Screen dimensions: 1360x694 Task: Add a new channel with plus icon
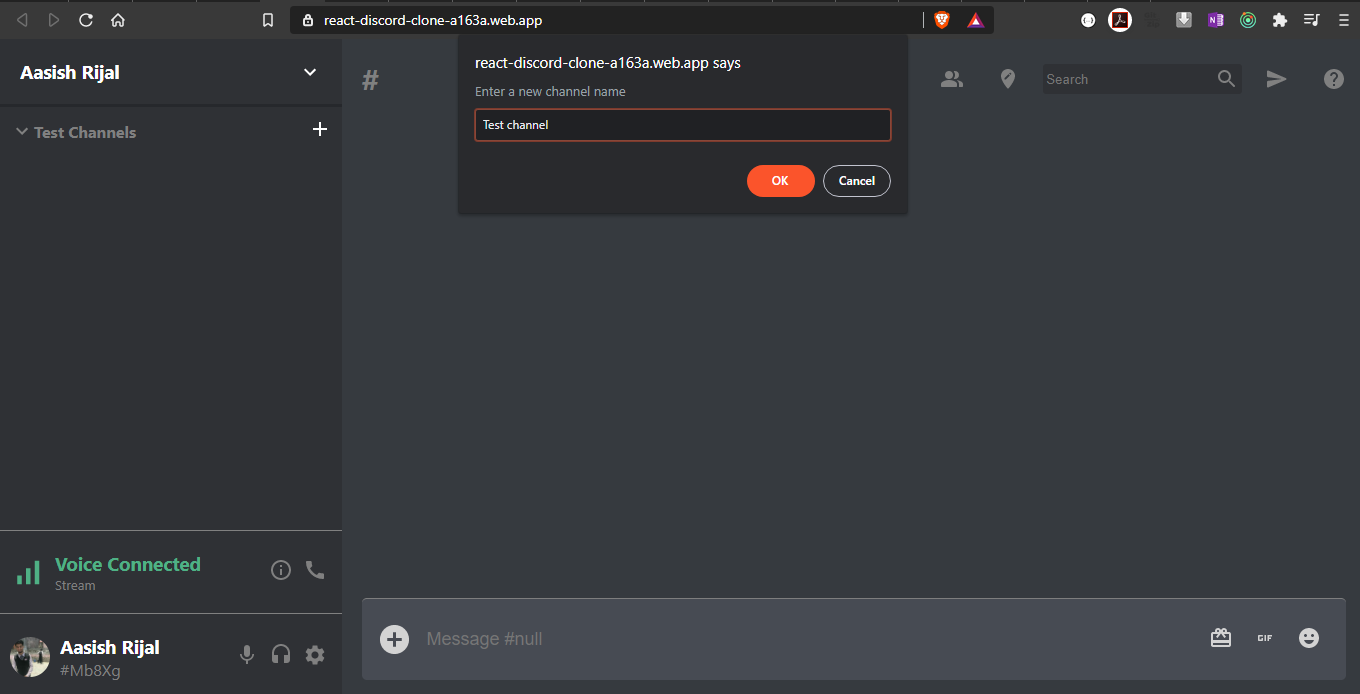point(320,129)
